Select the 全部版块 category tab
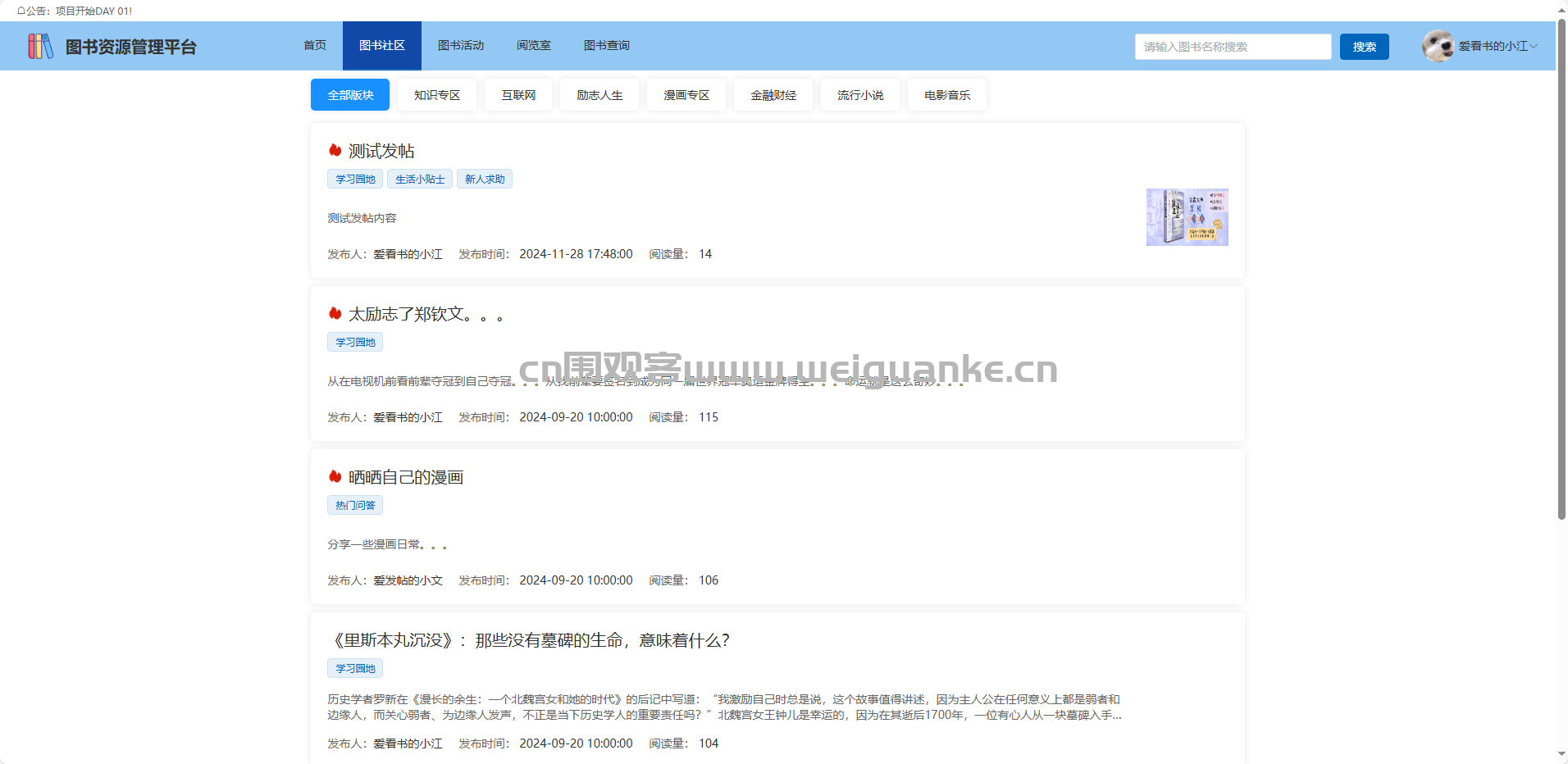The width and height of the screenshot is (1568, 764). pyautogui.click(x=350, y=95)
